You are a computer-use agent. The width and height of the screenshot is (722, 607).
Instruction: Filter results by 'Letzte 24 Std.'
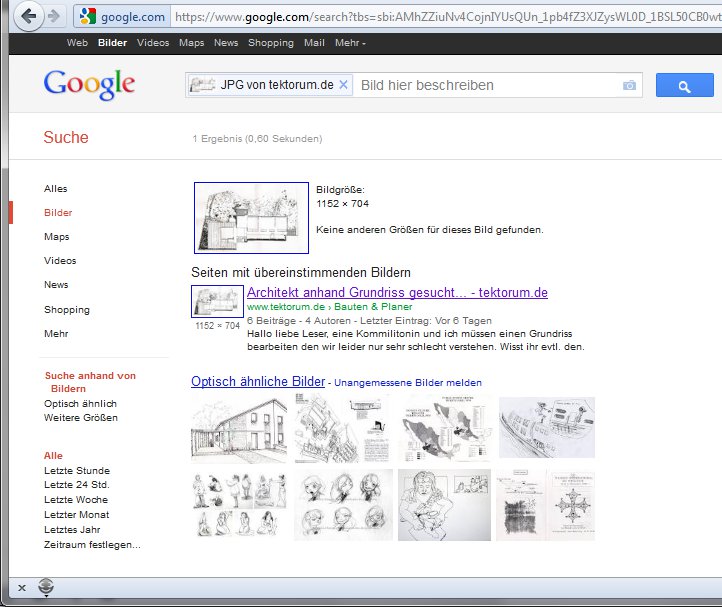click(77, 484)
